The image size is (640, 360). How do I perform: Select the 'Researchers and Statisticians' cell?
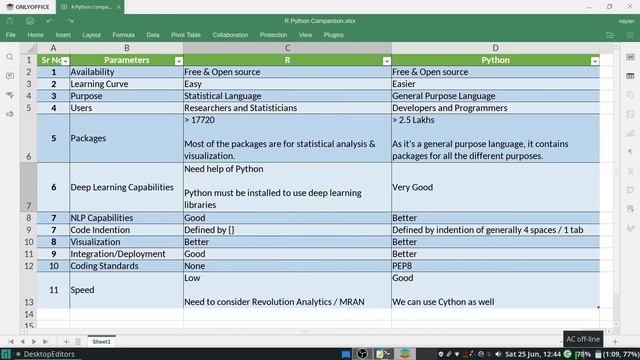pyautogui.click(x=287, y=108)
